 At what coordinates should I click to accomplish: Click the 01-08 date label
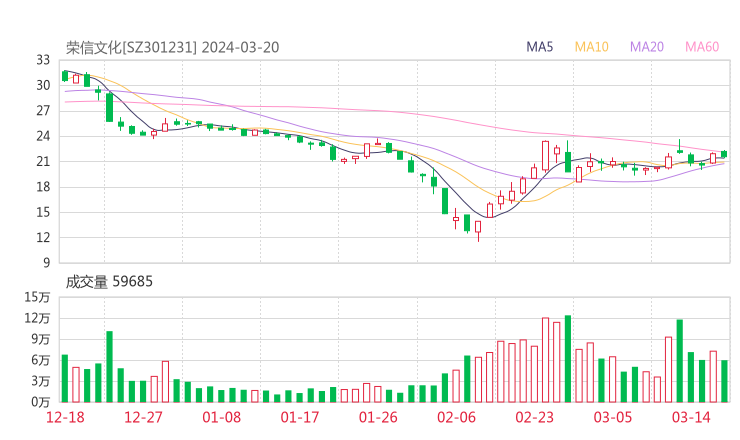(221, 417)
